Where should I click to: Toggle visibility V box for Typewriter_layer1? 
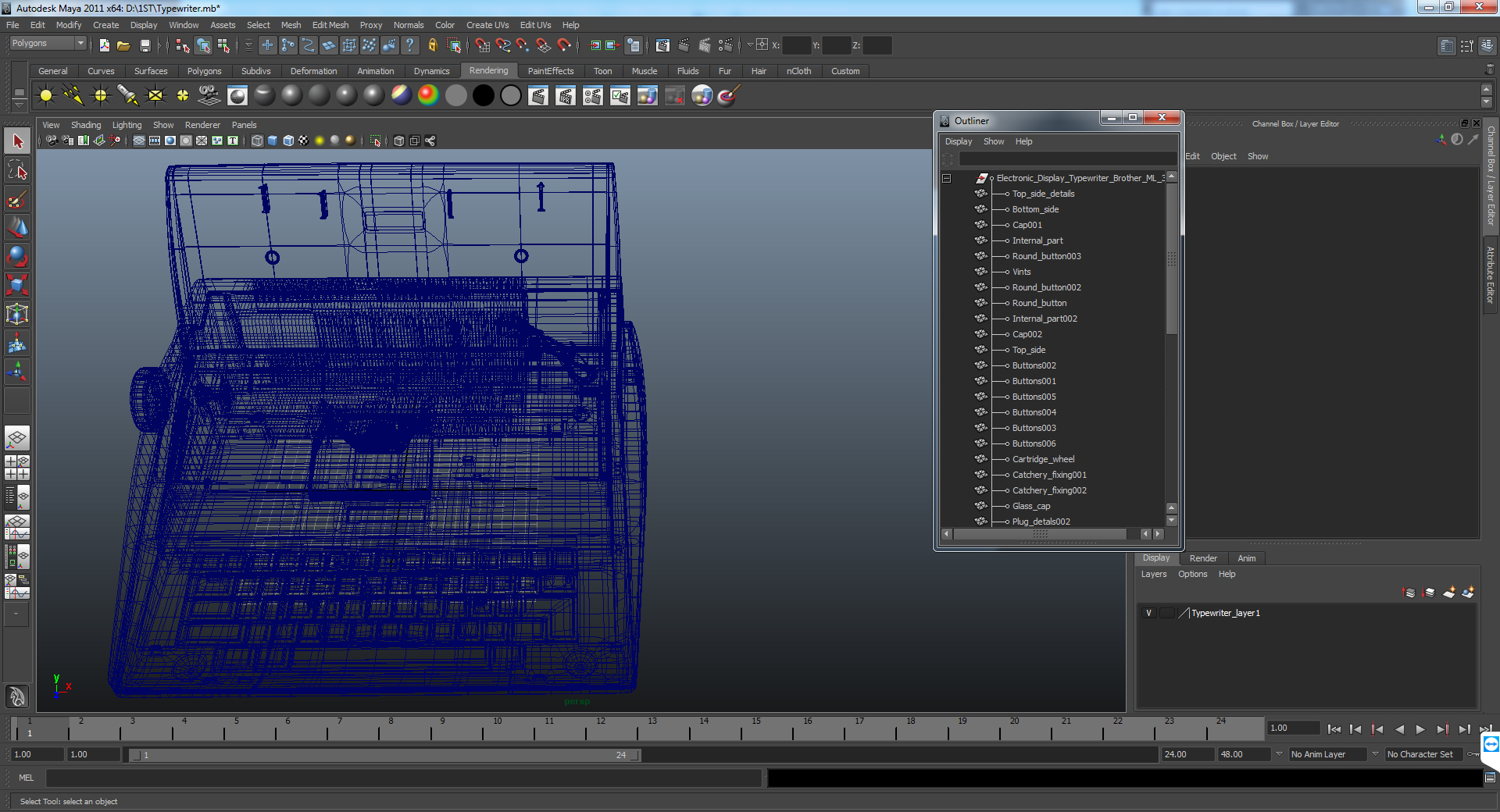[1148, 613]
